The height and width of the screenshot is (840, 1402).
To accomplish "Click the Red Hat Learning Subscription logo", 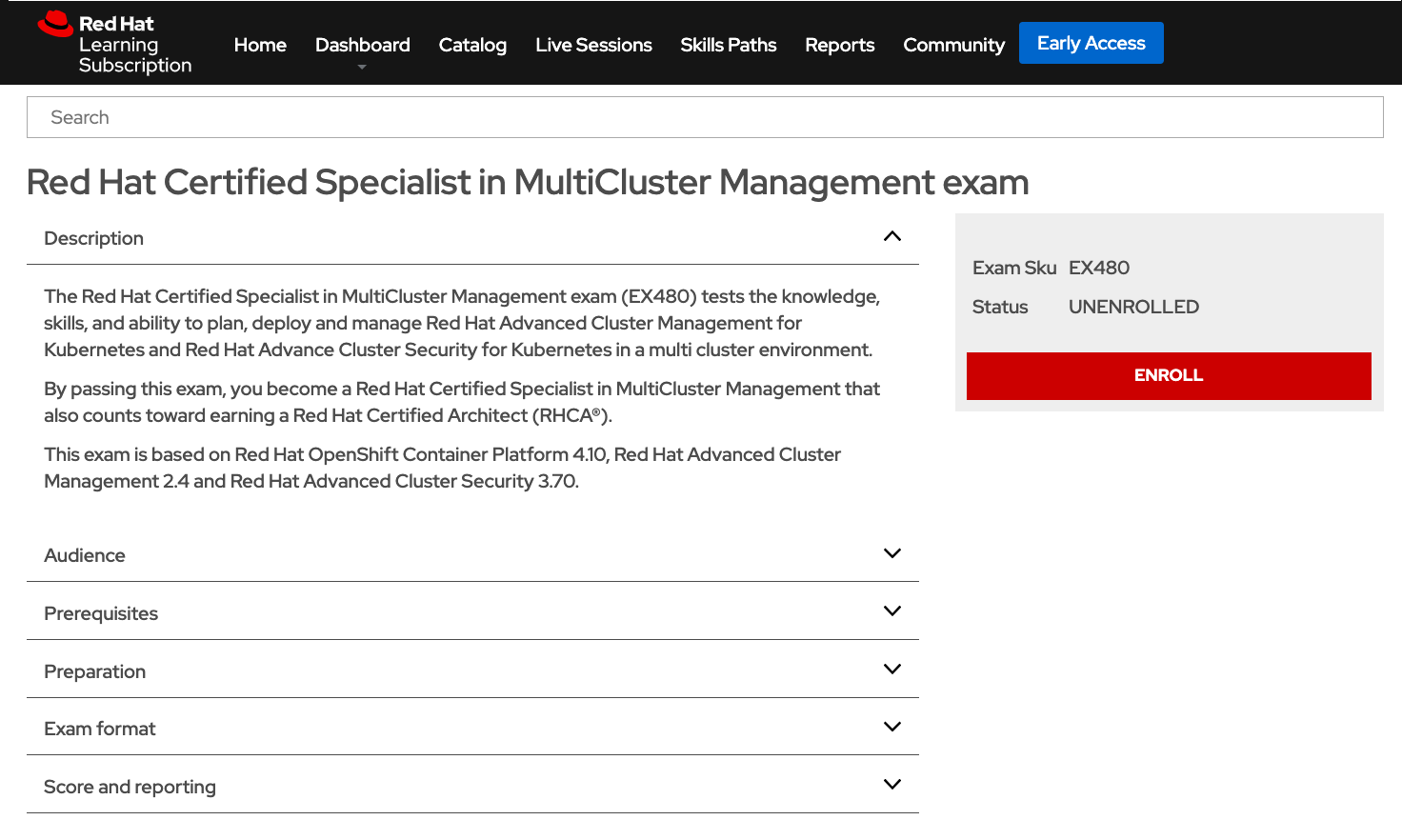I will (x=113, y=42).
